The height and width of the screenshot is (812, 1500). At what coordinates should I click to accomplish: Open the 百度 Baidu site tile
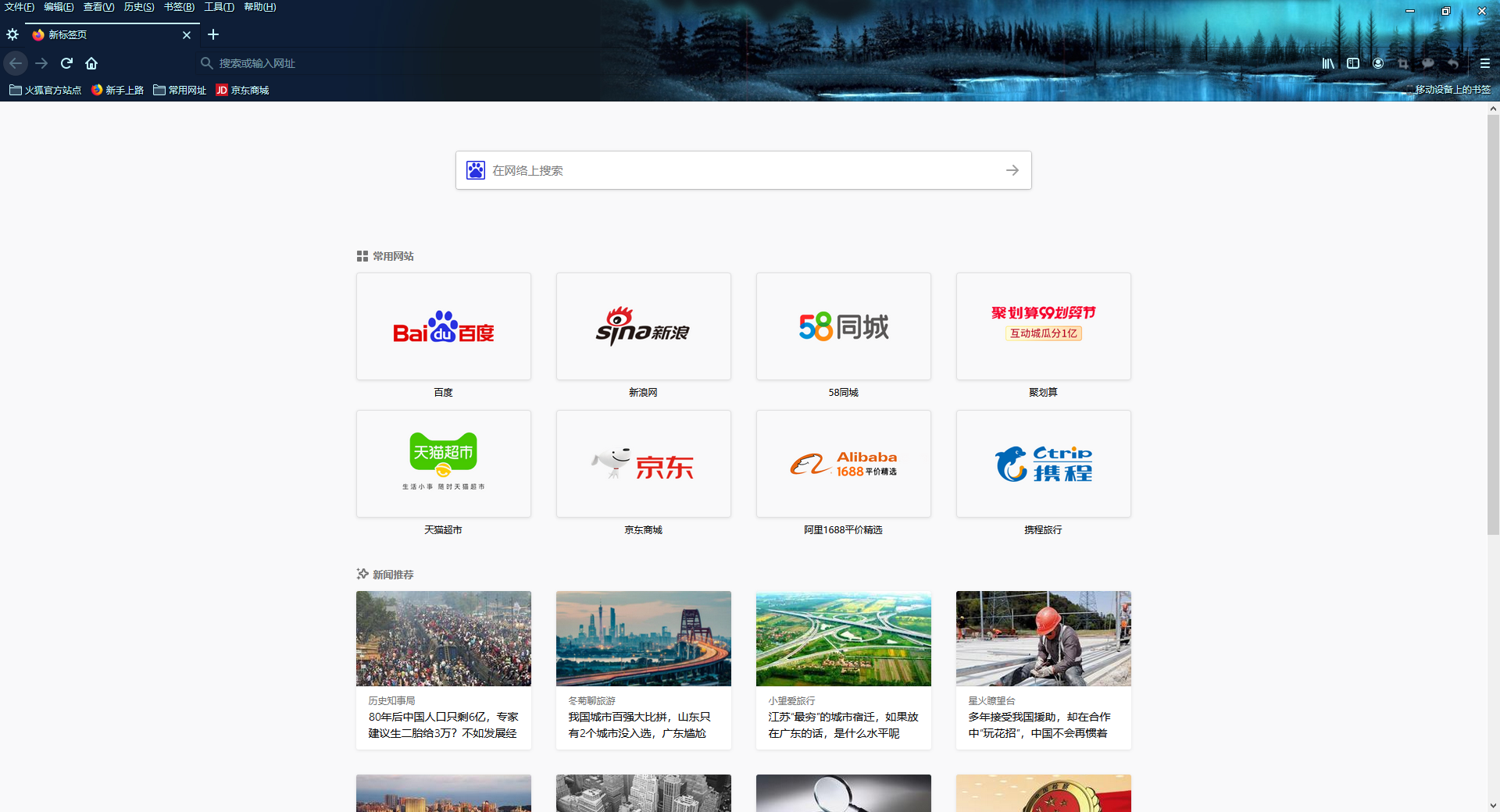point(444,326)
